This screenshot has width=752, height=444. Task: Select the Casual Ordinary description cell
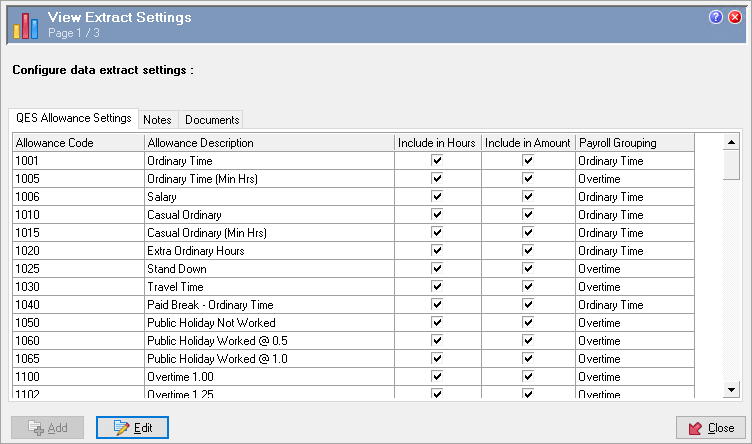(268, 215)
